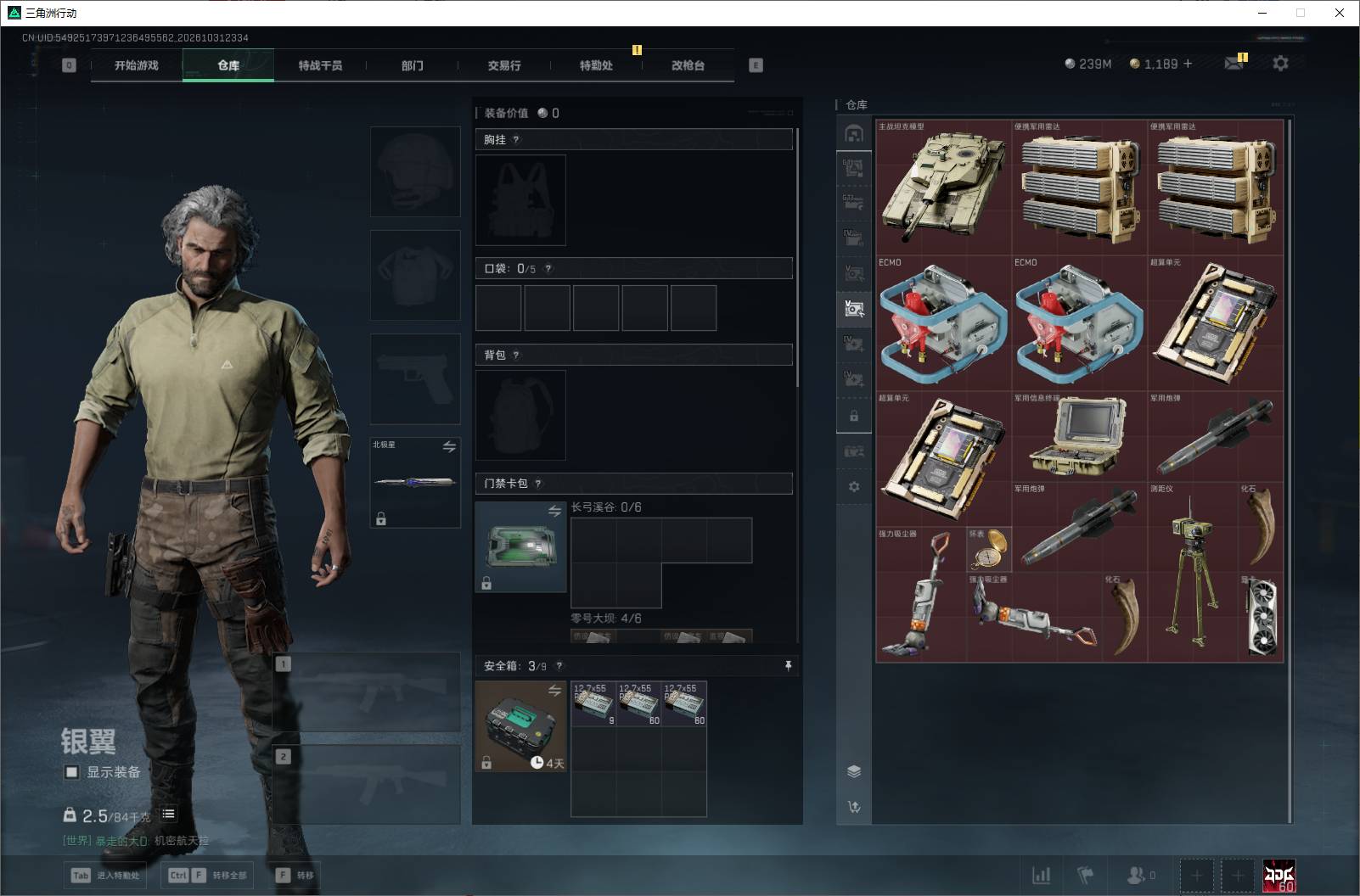
Task: Select the 测距仪 tripod item
Action: [x=1192, y=572]
